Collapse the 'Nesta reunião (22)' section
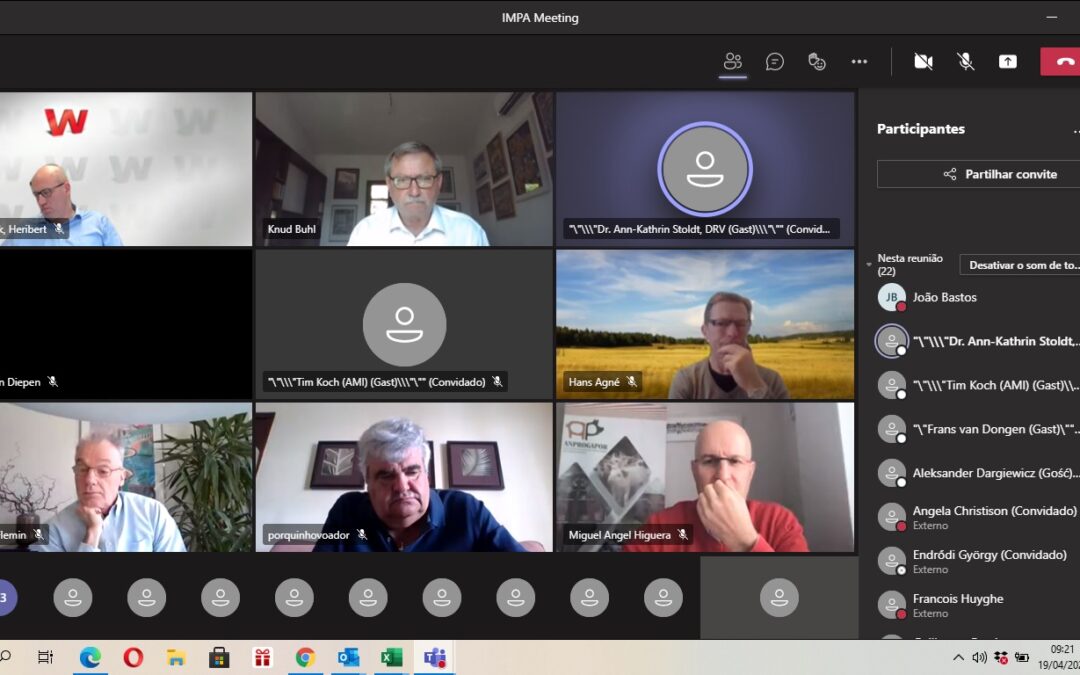Image resolution: width=1080 pixels, height=675 pixels. click(x=869, y=264)
